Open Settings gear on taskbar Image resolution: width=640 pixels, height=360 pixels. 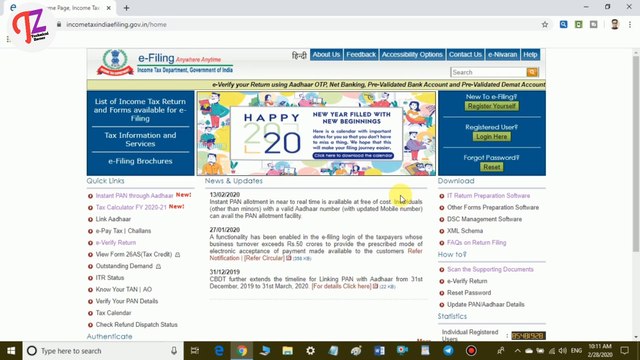[311, 351]
